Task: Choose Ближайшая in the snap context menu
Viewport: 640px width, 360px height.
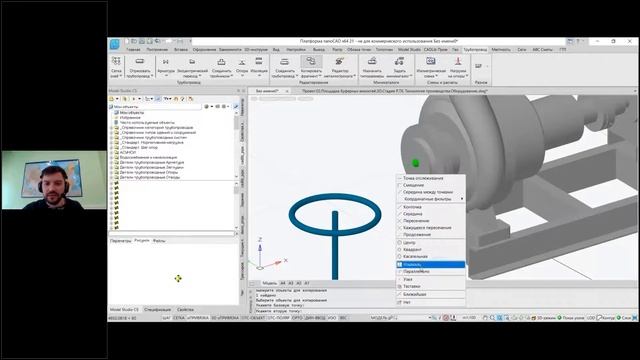Action: coord(431,294)
